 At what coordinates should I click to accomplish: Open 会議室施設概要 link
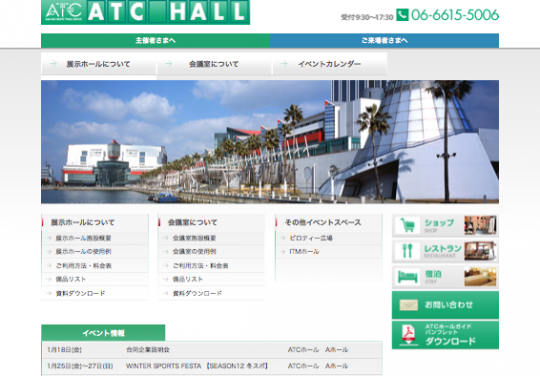tap(194, 238)
